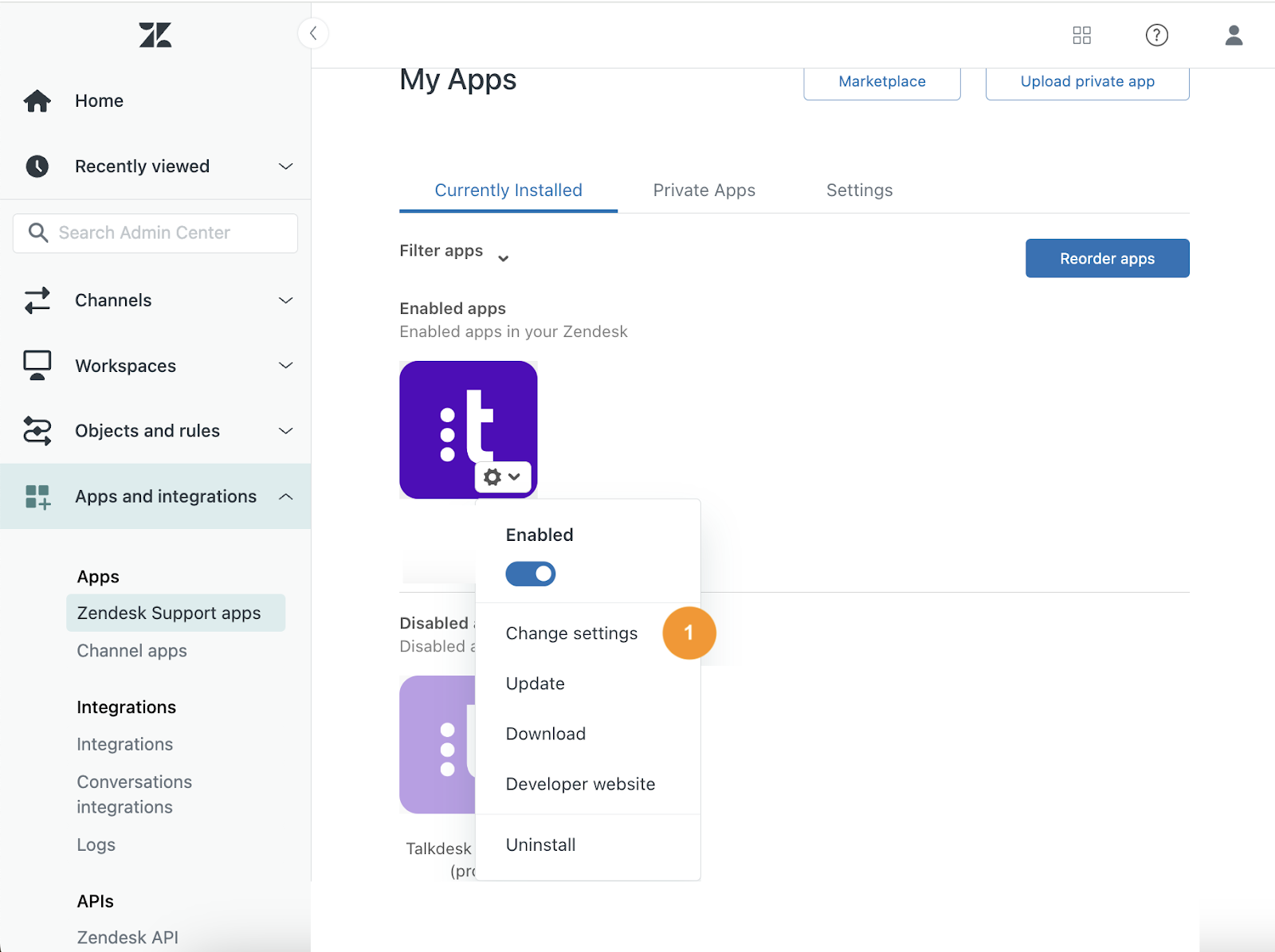Open Conversations integrations link
Image resolution: width=1275 pixels, height=952 pixels.
pos(135,794)
